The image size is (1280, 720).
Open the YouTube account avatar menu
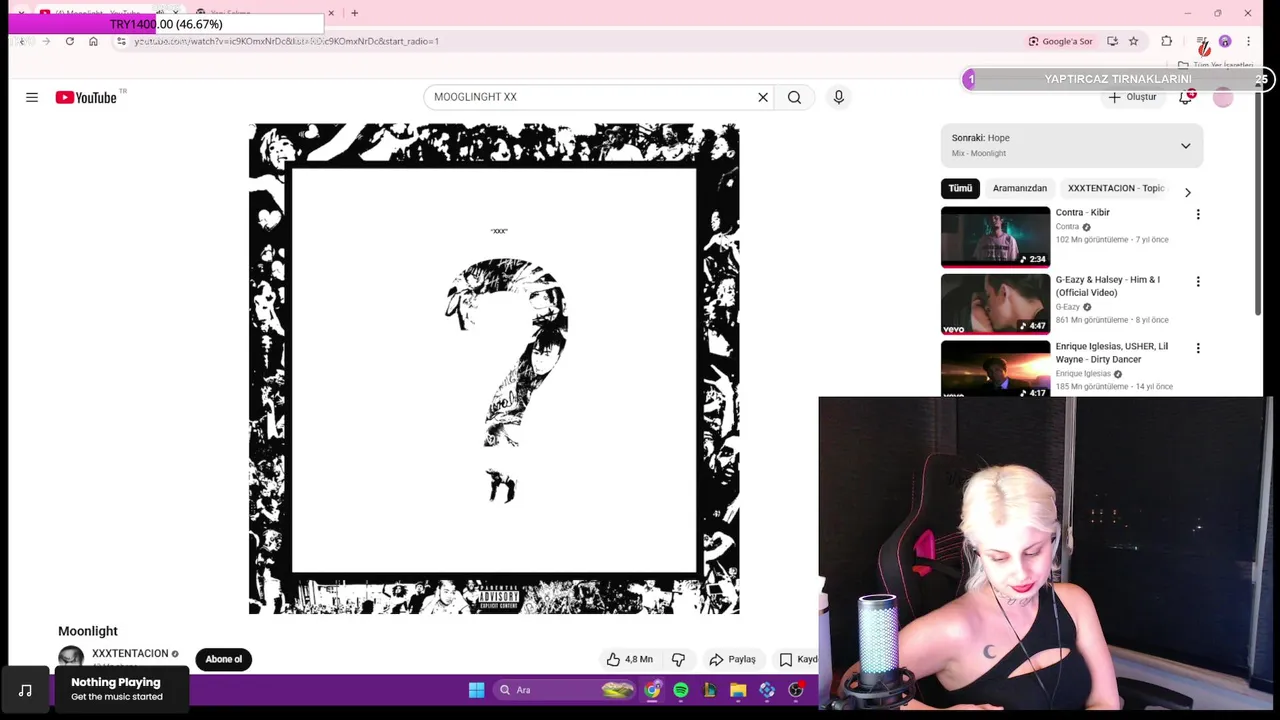[1223, 97]
